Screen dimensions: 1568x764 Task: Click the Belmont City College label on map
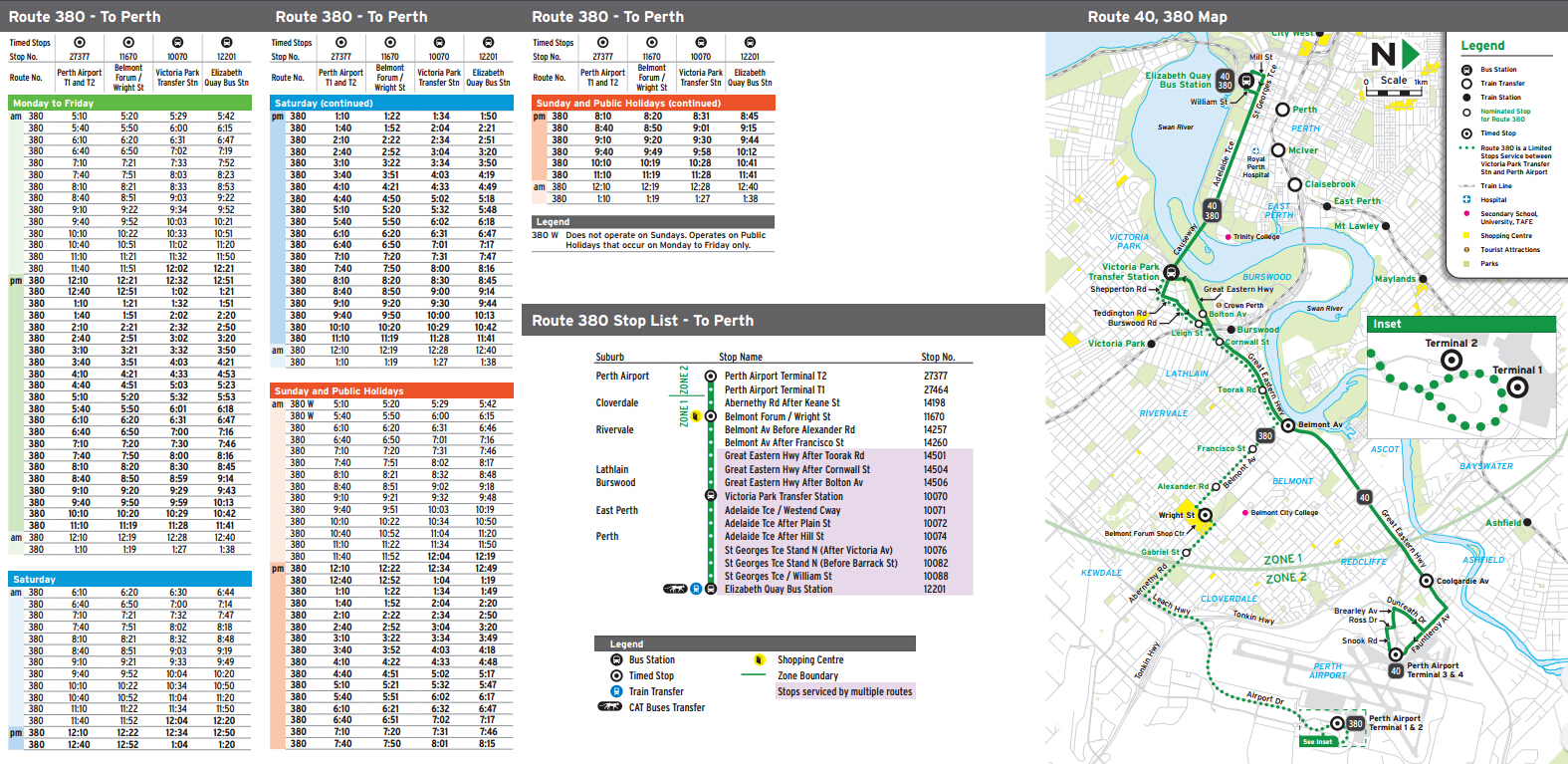[x=1285, y=513]
